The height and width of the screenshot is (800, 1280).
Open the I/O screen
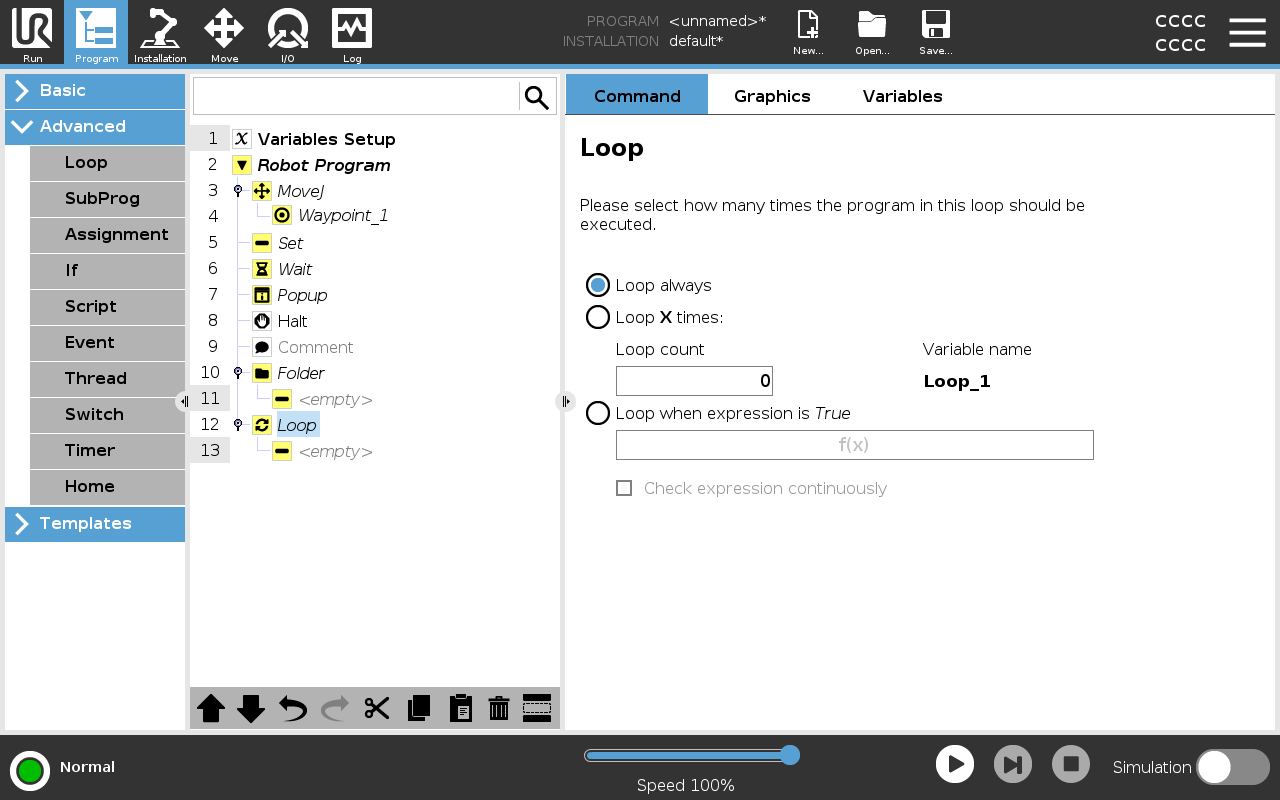(x=288, y=33)
